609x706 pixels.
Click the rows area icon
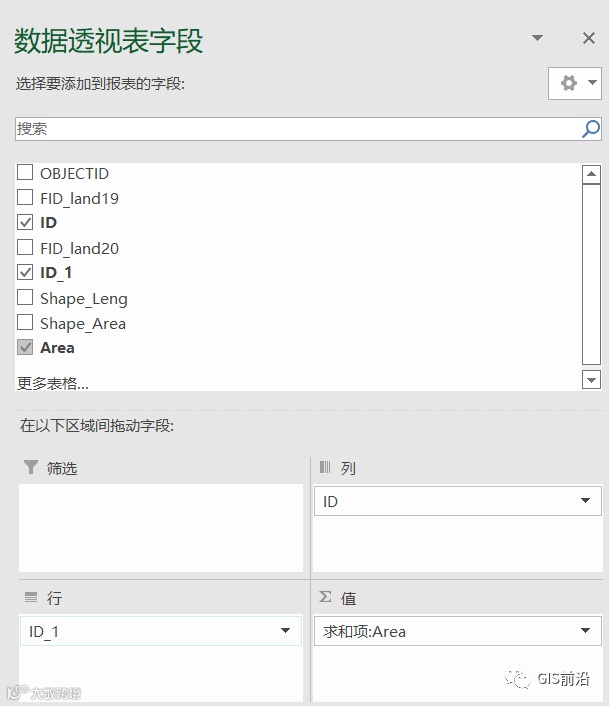click(30, 597)
